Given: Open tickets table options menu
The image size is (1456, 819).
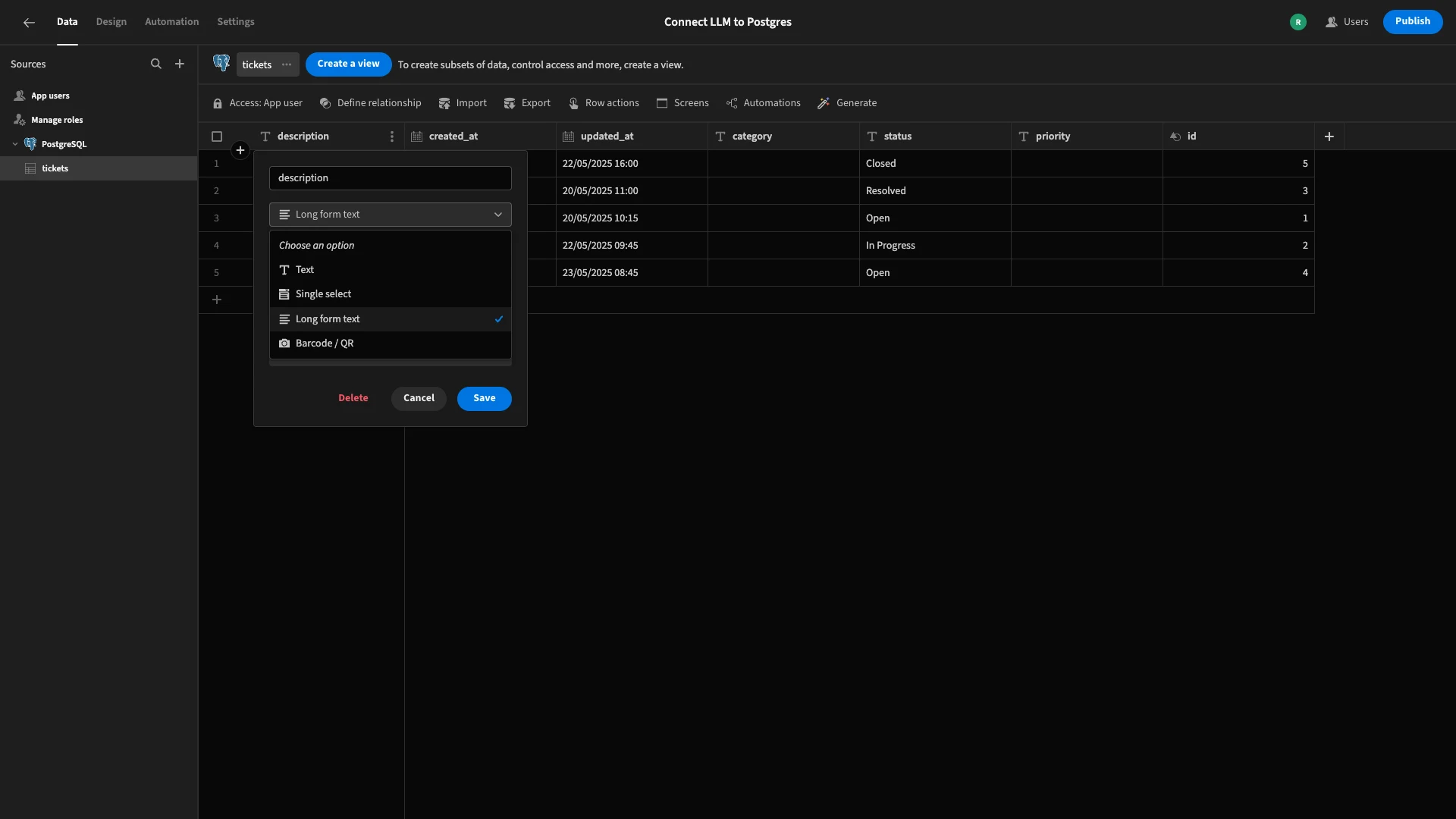Looking at the screenshot, I should [287, 64].
